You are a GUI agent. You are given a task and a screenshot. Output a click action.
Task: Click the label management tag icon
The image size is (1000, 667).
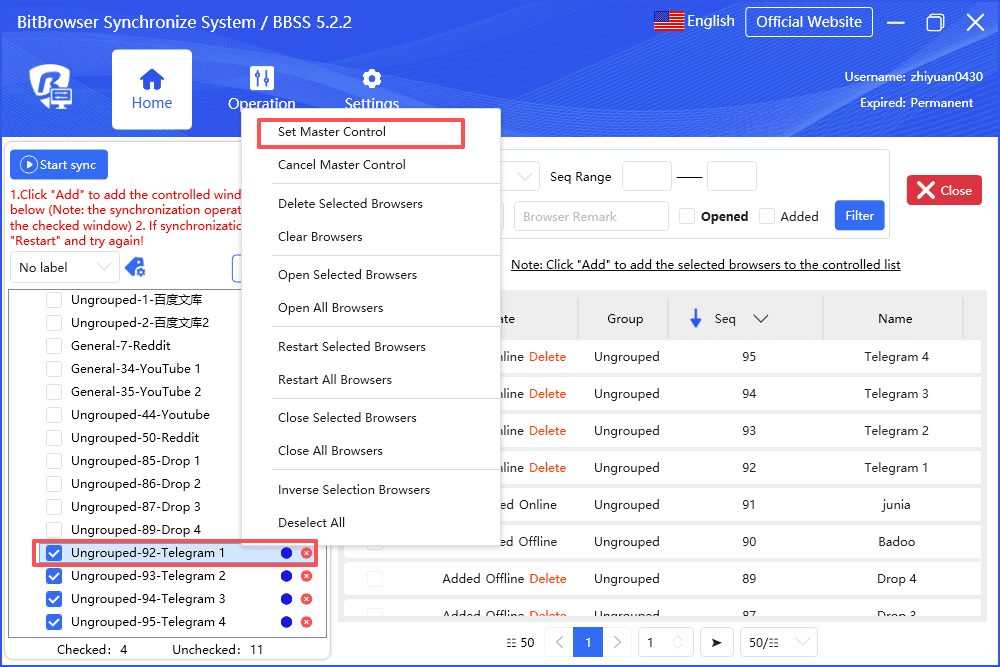tap(135, 267)
